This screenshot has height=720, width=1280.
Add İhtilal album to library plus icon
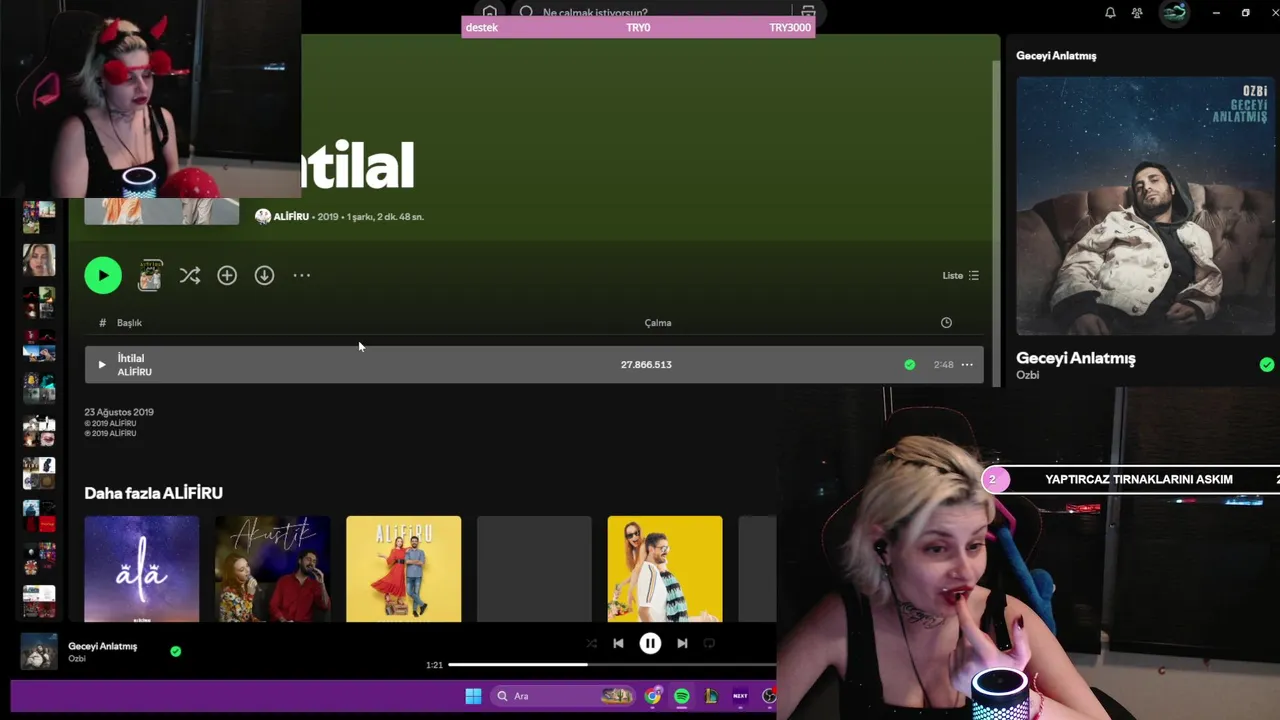point(227,275)
